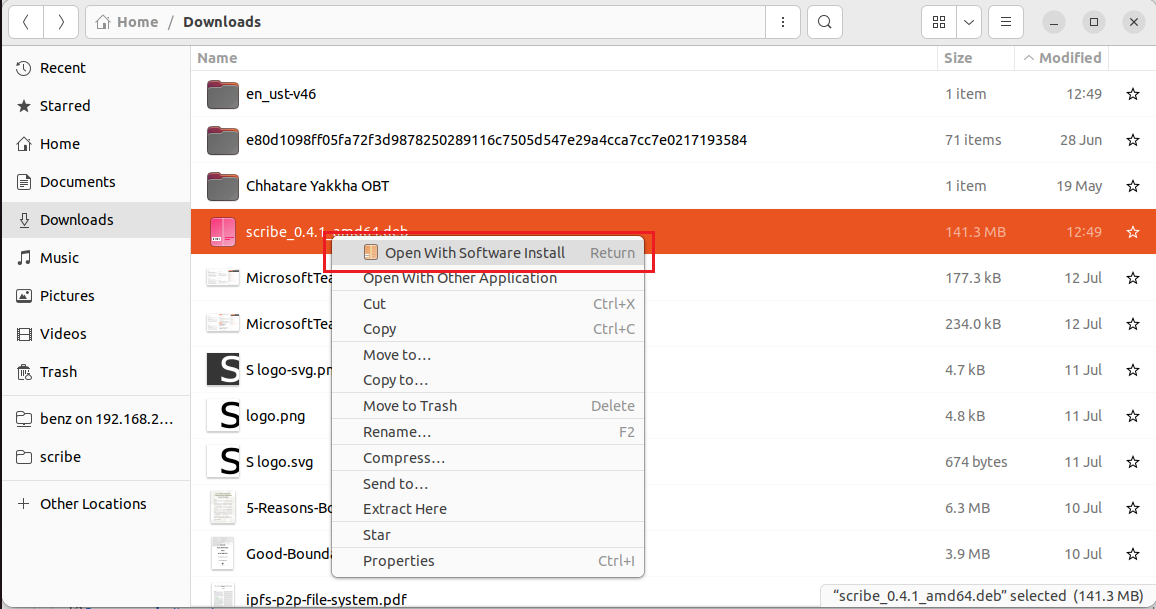
Task: Open the hamburger main menu
Action: 1006,22
